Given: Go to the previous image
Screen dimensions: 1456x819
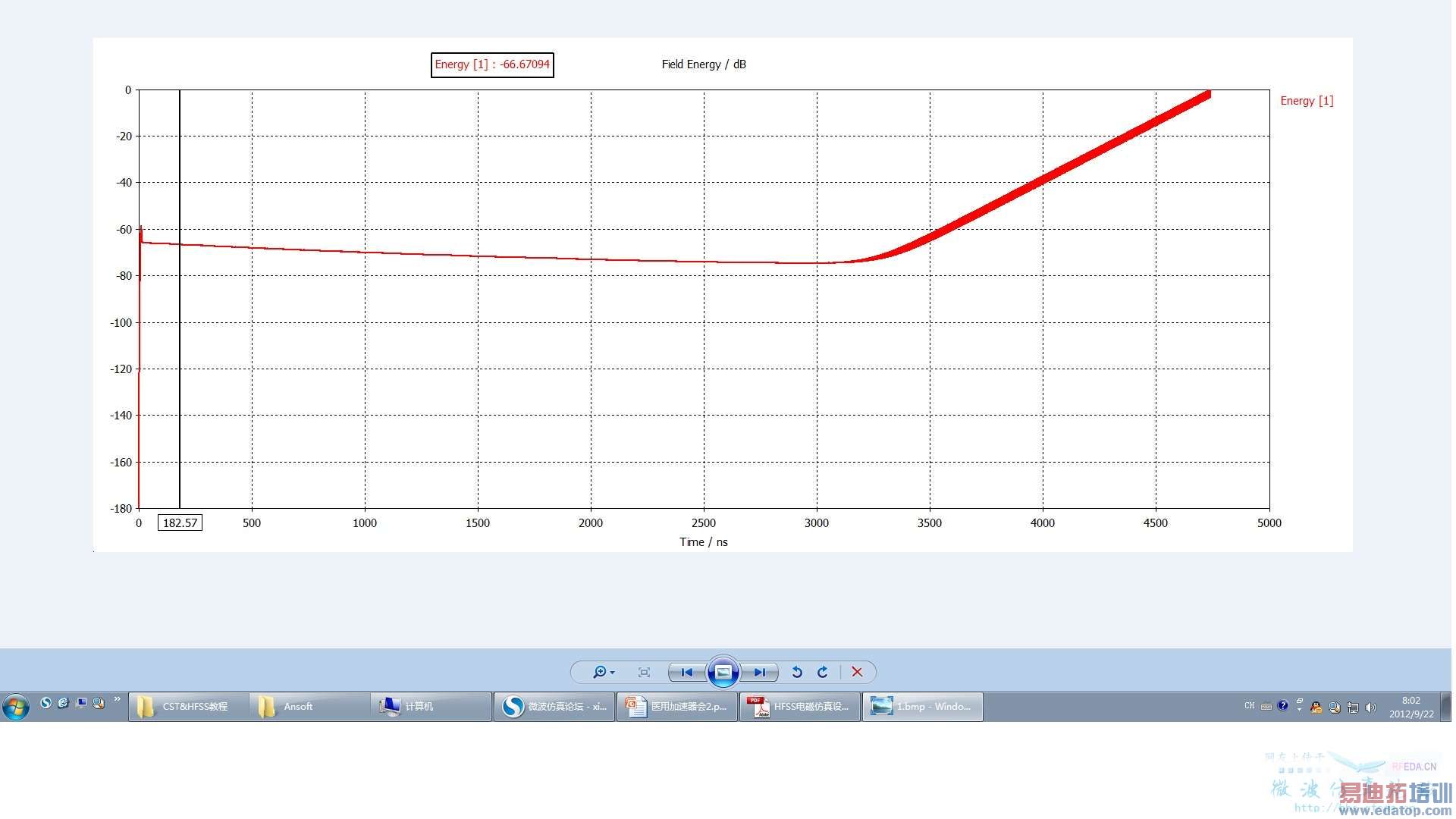Looking at the screenshot, I should (x=686, y=673).
